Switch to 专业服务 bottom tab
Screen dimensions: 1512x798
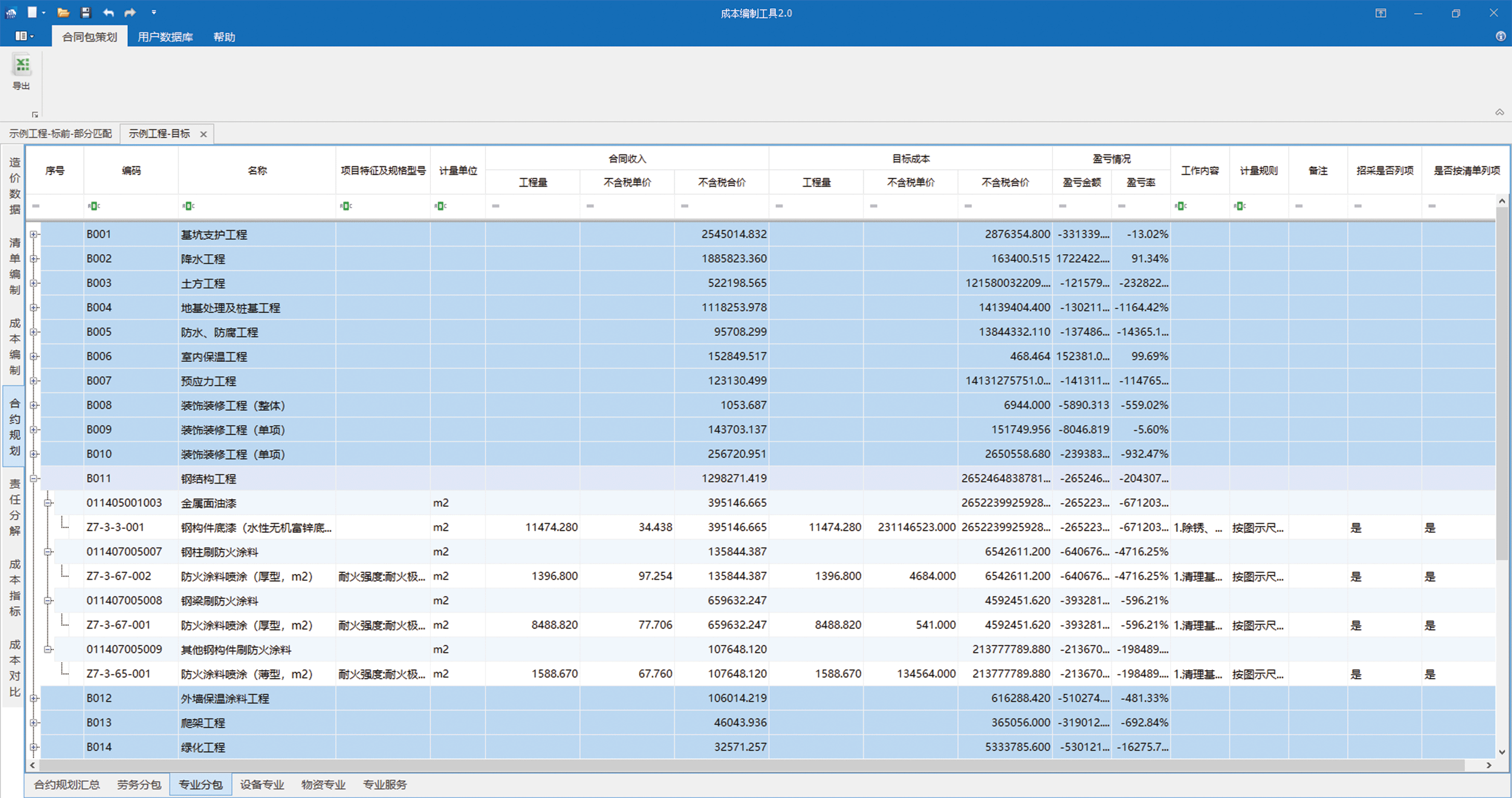[x=385, y=784]
